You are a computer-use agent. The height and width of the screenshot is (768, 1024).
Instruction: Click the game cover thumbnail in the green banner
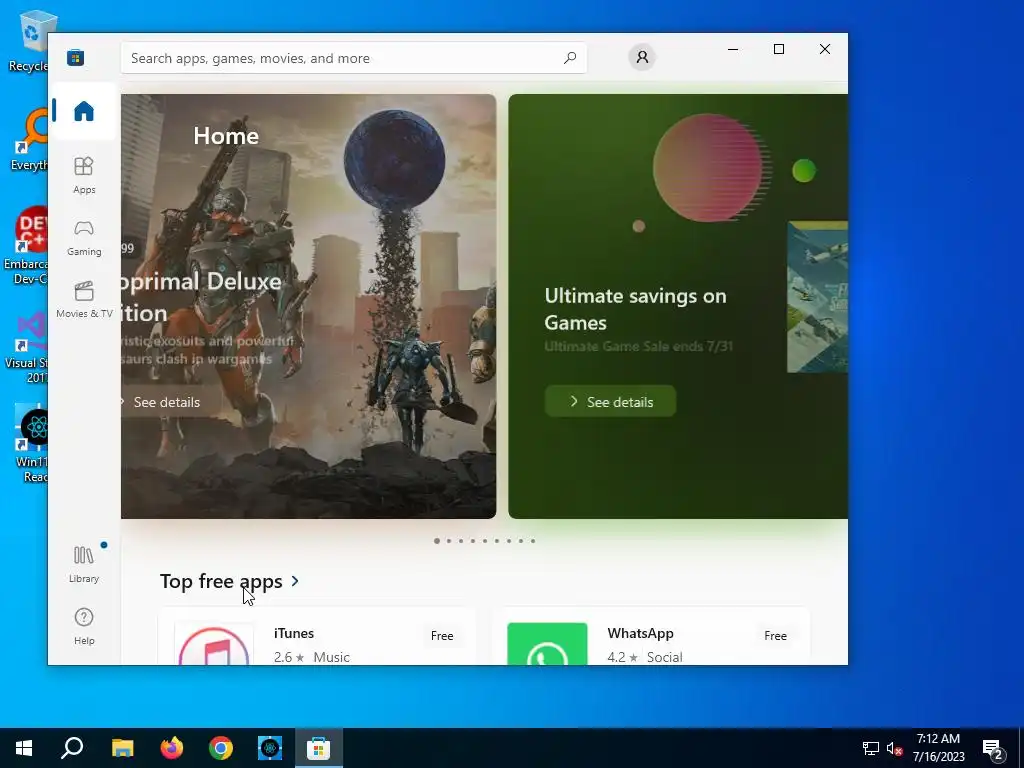pos(817,297)
